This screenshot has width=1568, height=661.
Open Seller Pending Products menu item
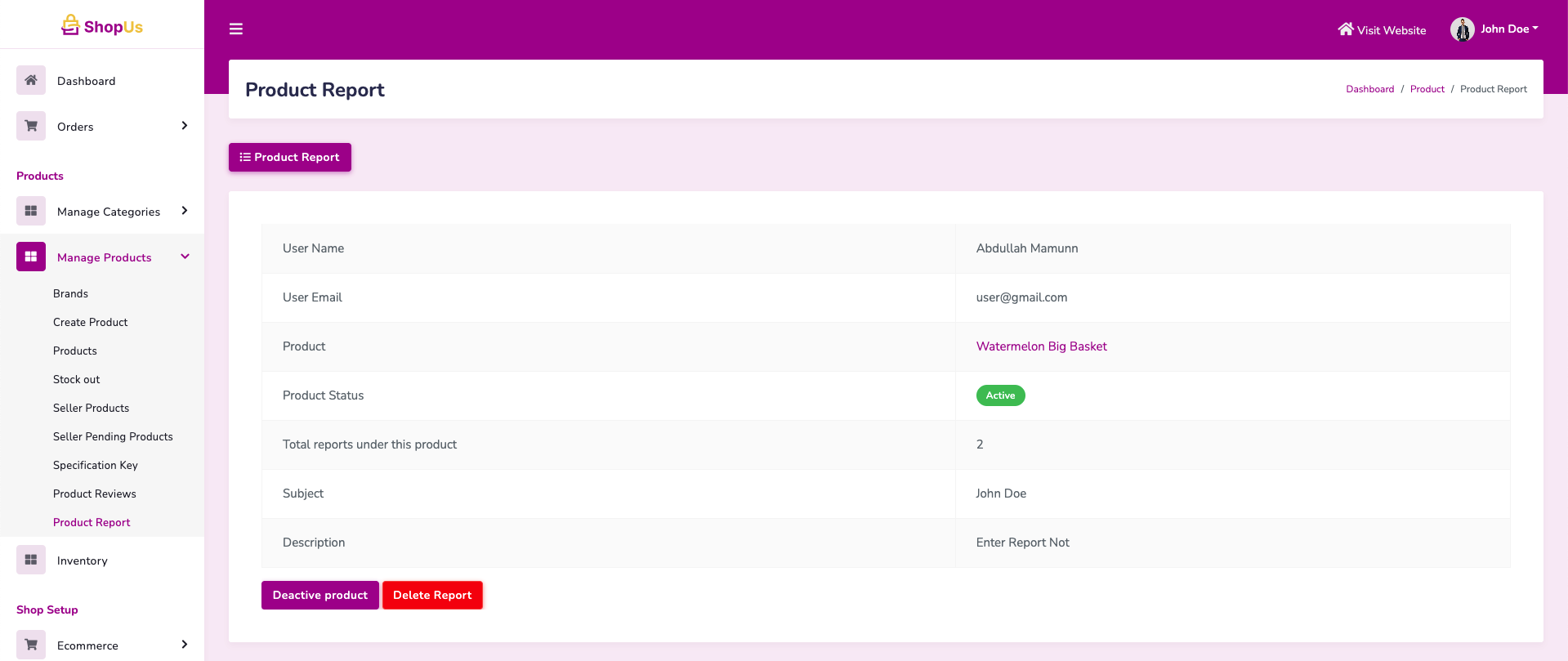113,436
